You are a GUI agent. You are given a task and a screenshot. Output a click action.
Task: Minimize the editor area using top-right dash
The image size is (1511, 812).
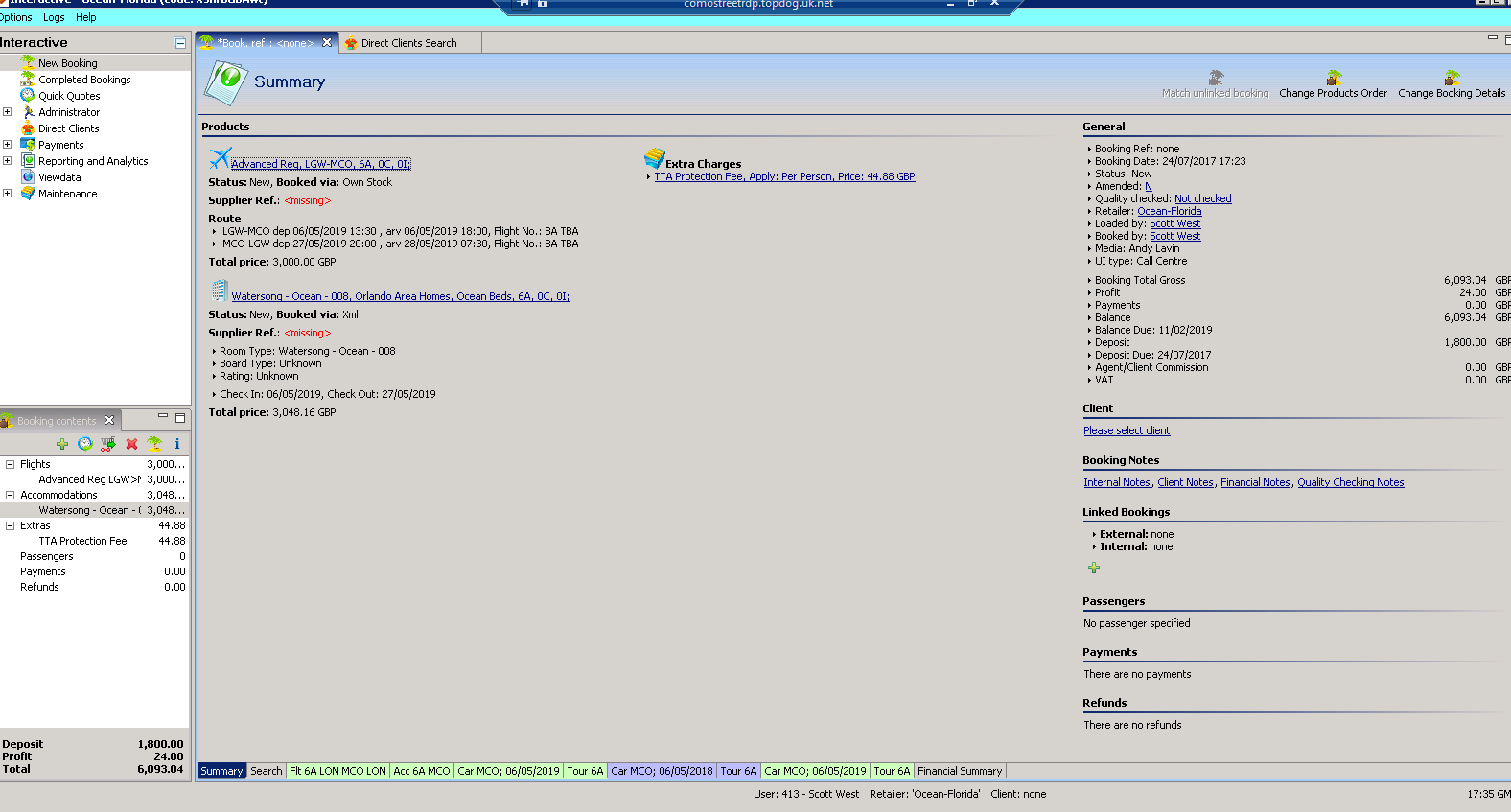click(1492, 38)
